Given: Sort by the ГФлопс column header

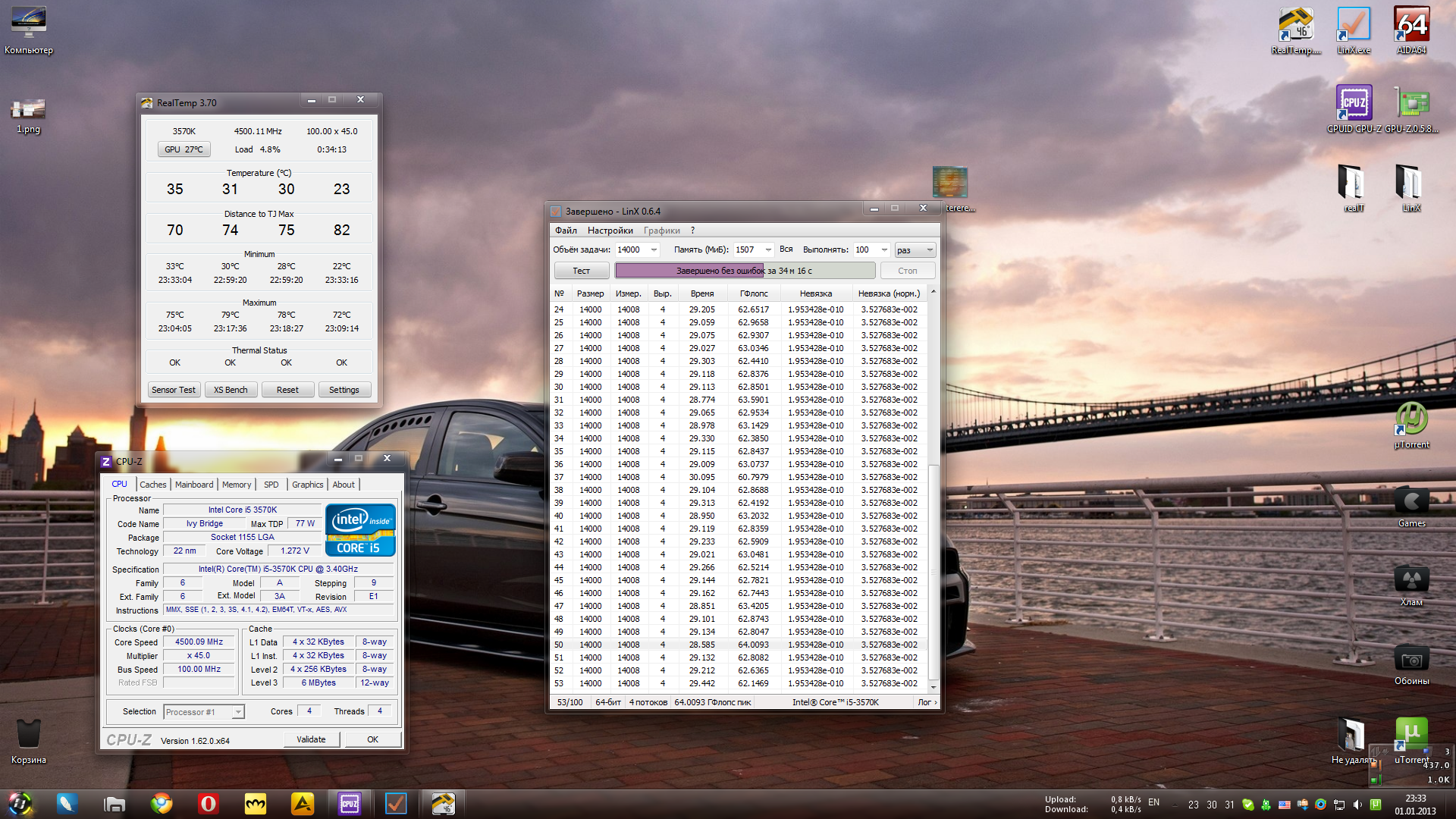Looking at the screenshot, I should point(754,293).
